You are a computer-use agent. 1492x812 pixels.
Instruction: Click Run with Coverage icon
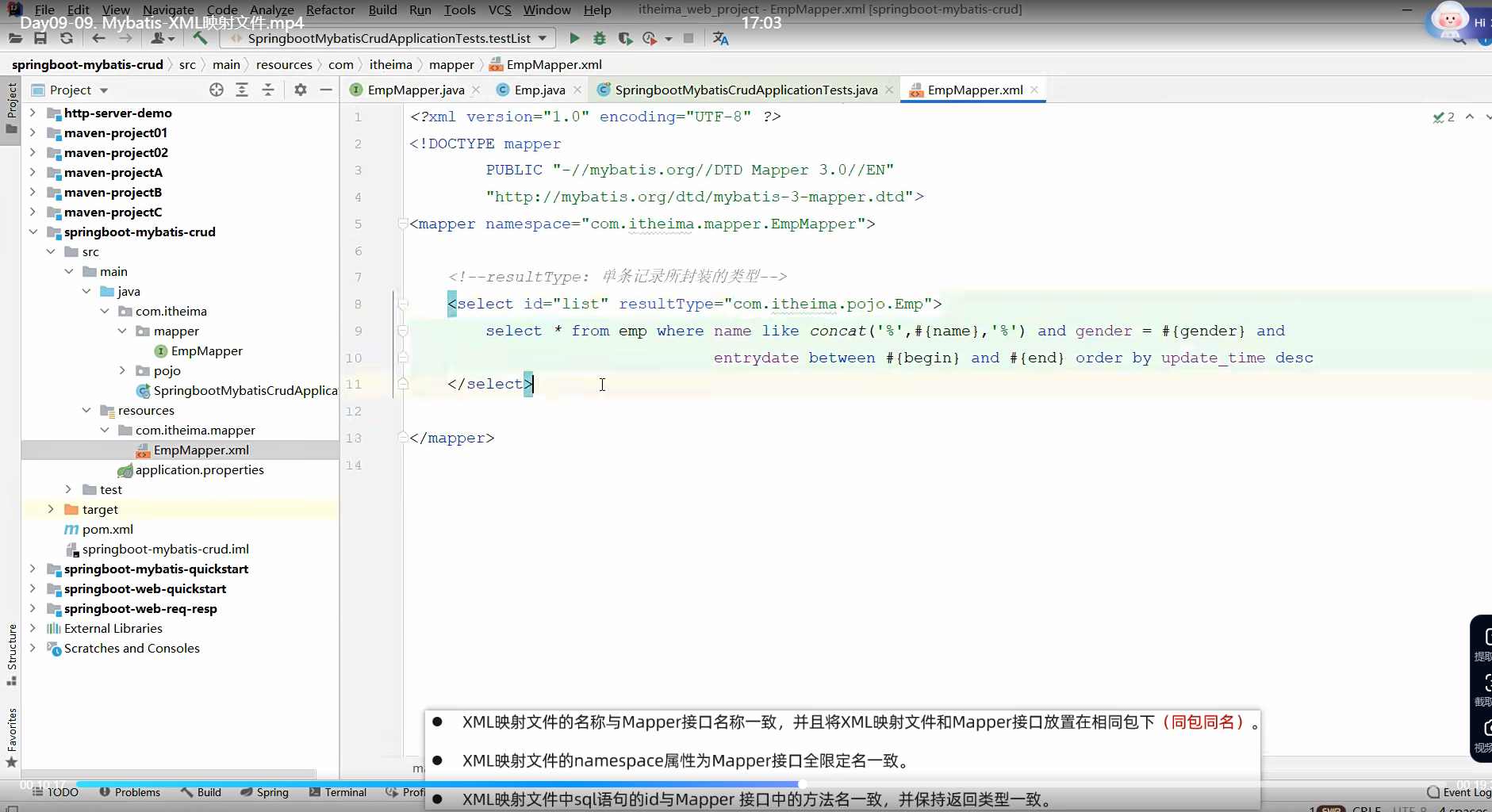pyautogui.click(x=625, y=38)
